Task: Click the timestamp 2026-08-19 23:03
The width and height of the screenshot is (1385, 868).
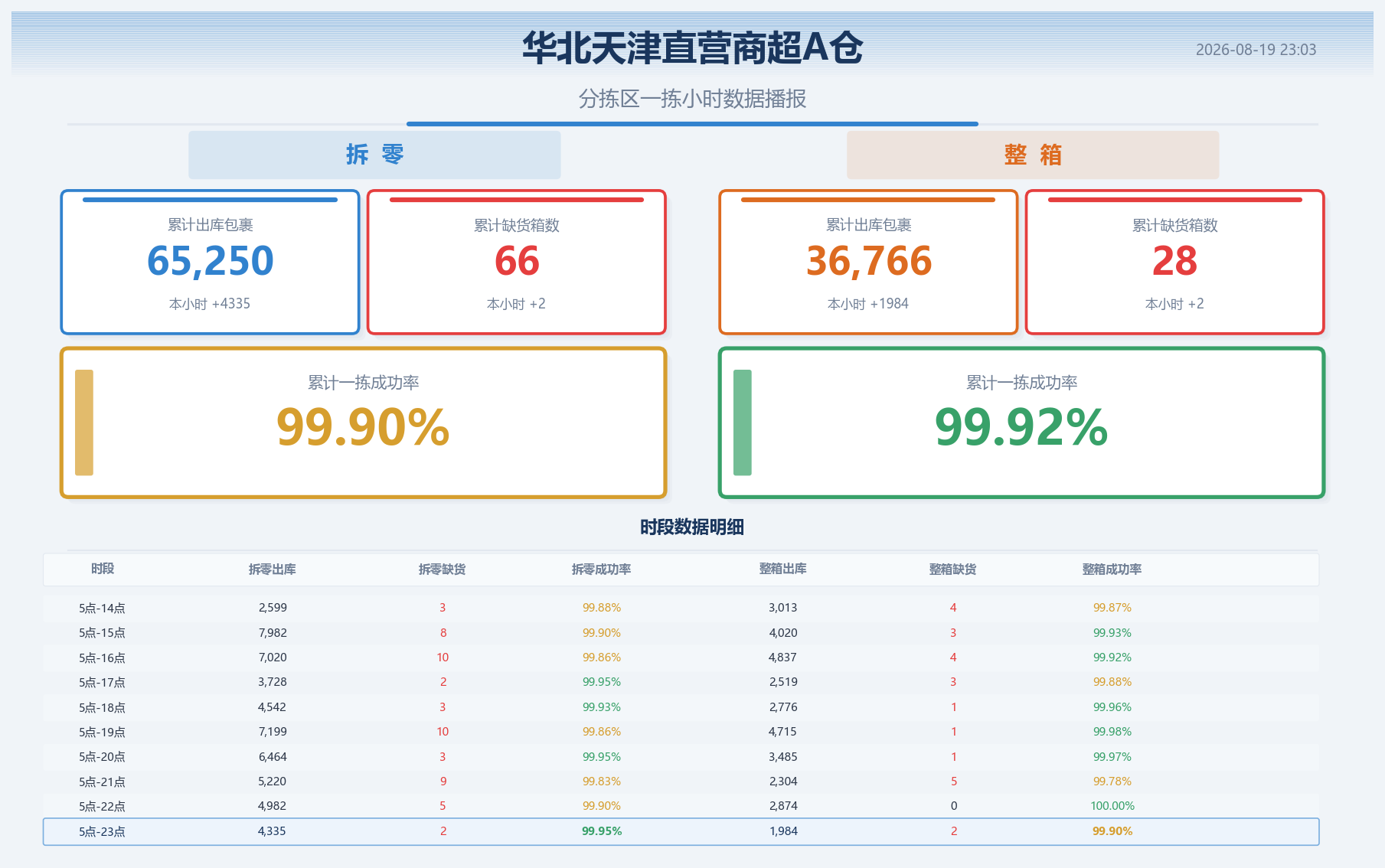Action: [x=1256, y=50]
